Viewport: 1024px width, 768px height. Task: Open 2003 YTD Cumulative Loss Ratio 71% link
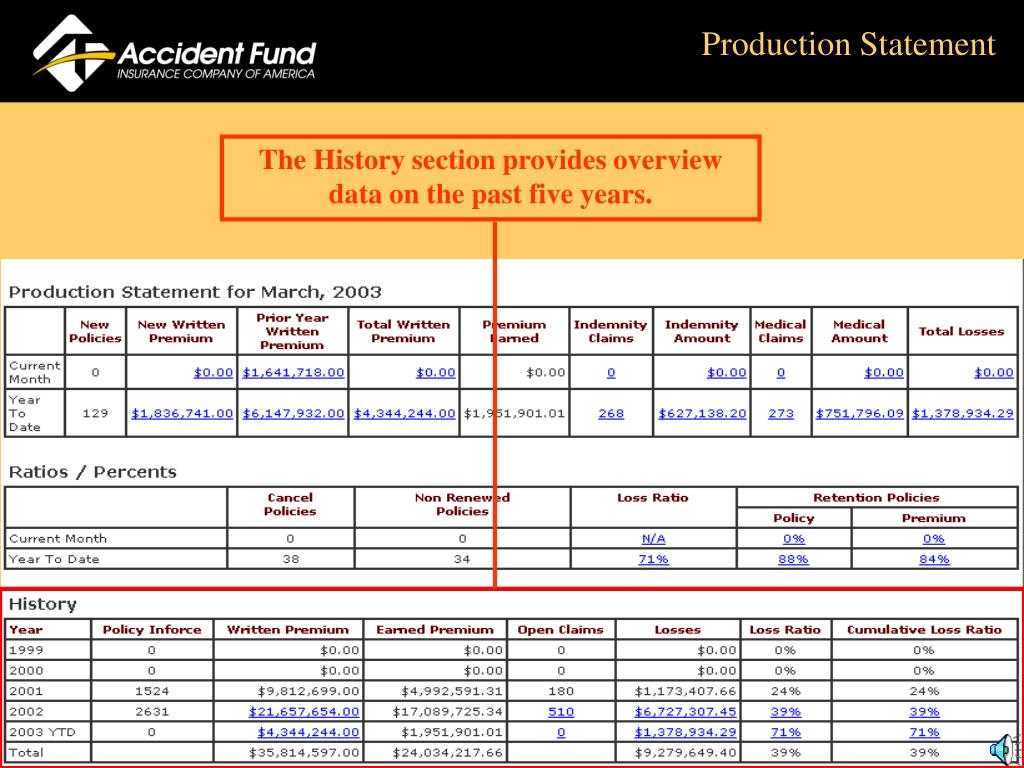point(924,732)
